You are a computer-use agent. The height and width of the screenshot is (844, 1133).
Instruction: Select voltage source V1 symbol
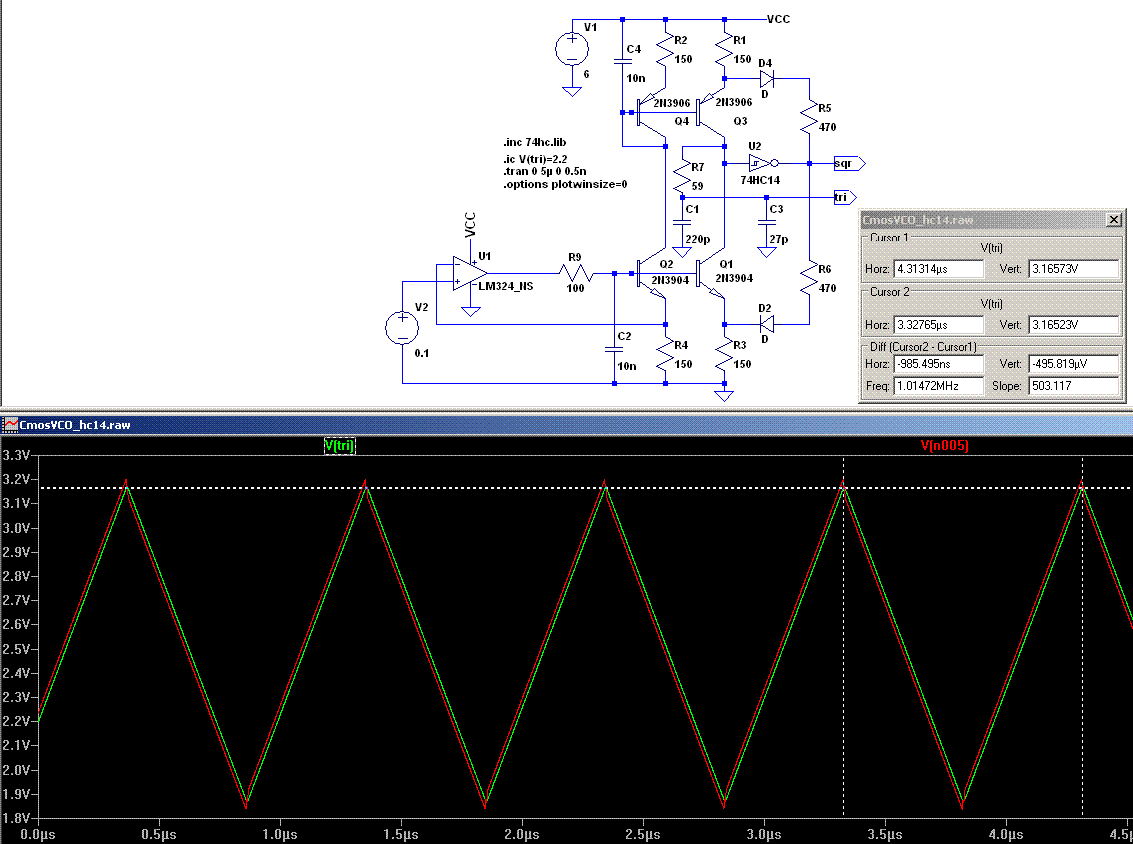[x=572, y=50]
